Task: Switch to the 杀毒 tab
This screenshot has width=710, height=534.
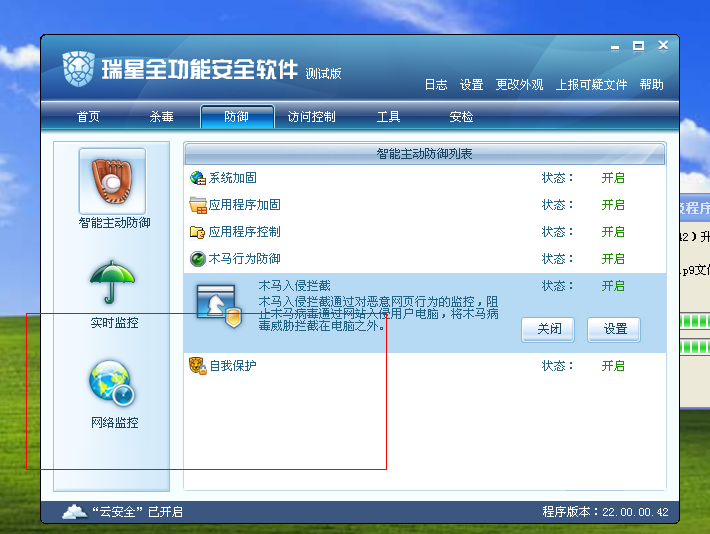Action: (x=162, y=117)
